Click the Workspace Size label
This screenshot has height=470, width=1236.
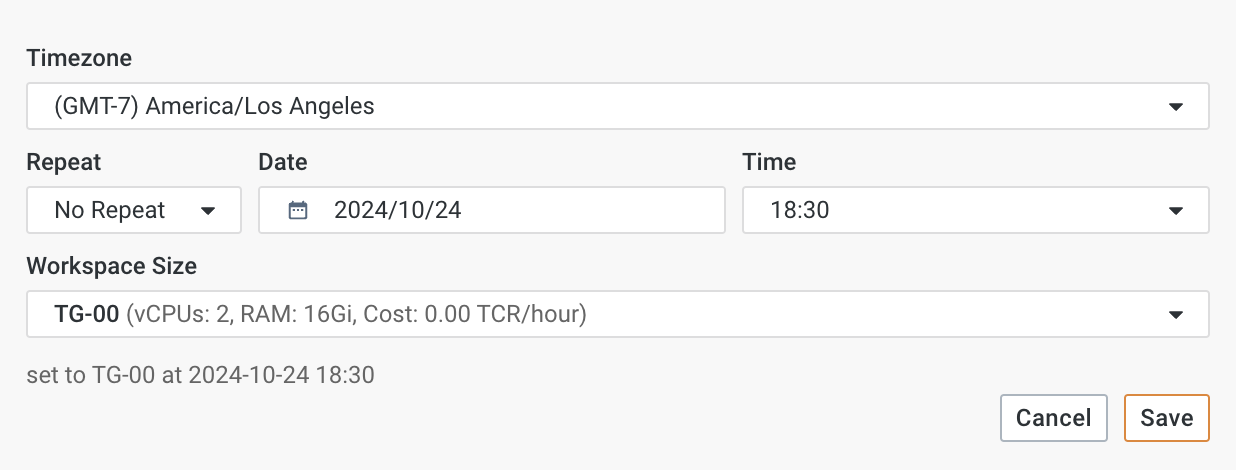tap(111, 266)
